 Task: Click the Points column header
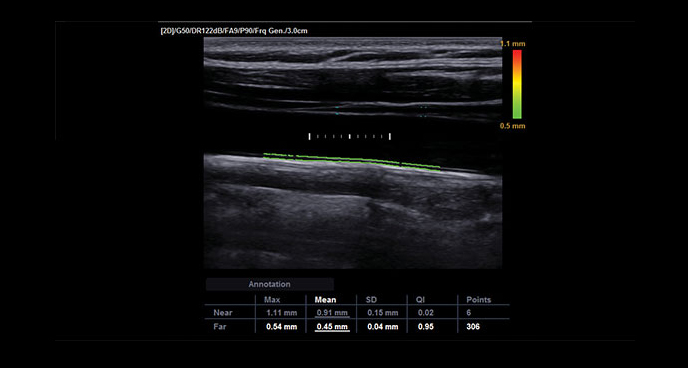pyautogui.click(x=479, y=300)
